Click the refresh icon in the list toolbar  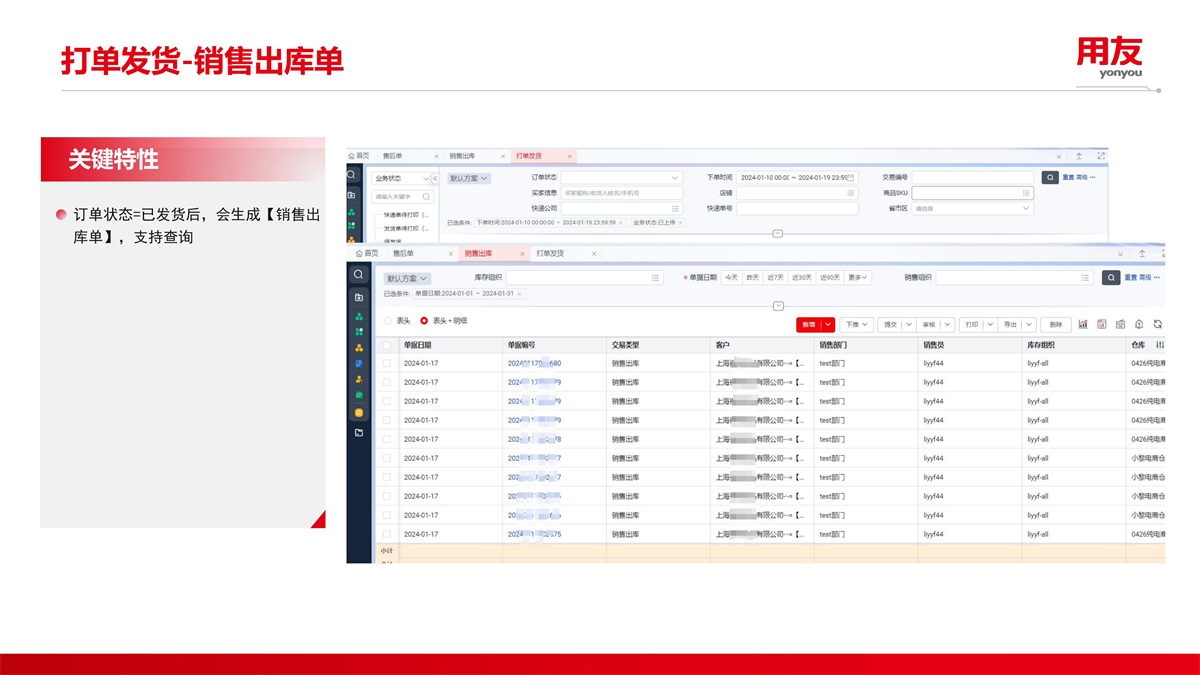coord(1157,325)
